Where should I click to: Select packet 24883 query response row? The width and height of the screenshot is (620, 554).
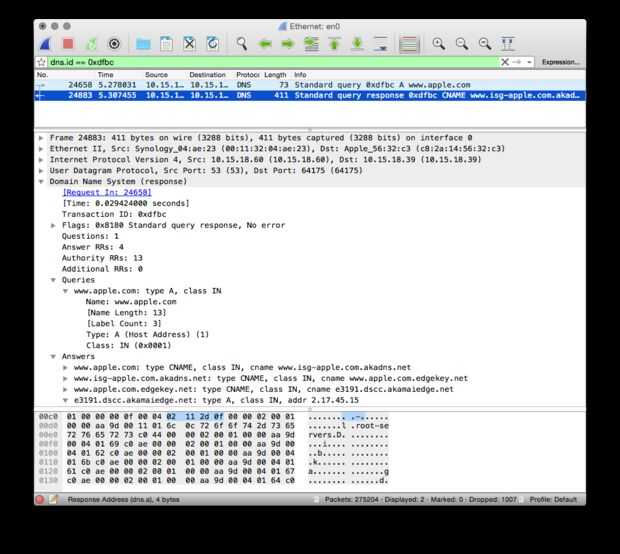tap(310, 95)
